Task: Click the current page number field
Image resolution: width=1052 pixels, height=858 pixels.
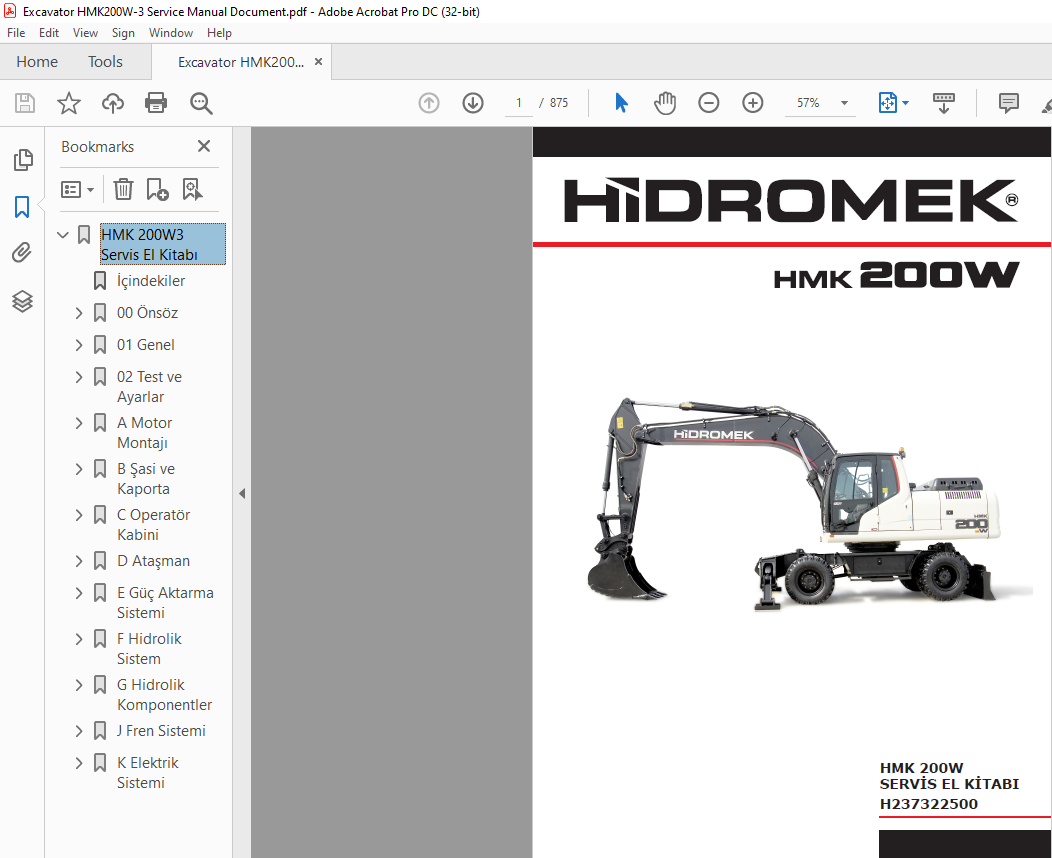Action: (x=519, y=103)
